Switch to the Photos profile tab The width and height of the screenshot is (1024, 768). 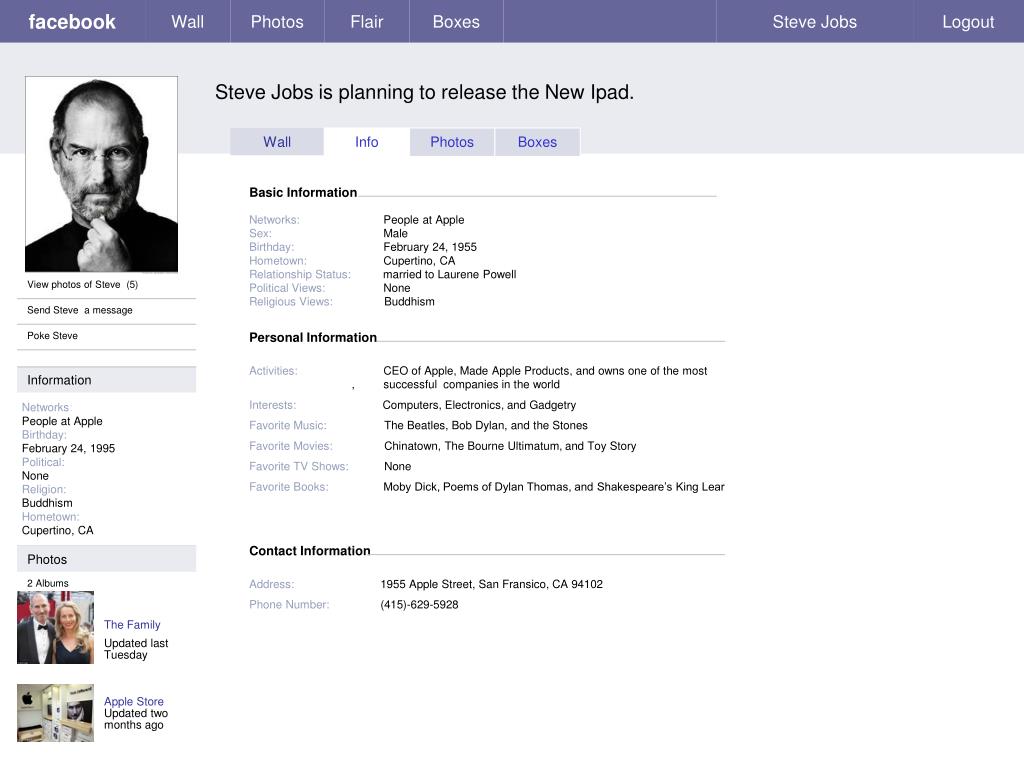(451, 142)
